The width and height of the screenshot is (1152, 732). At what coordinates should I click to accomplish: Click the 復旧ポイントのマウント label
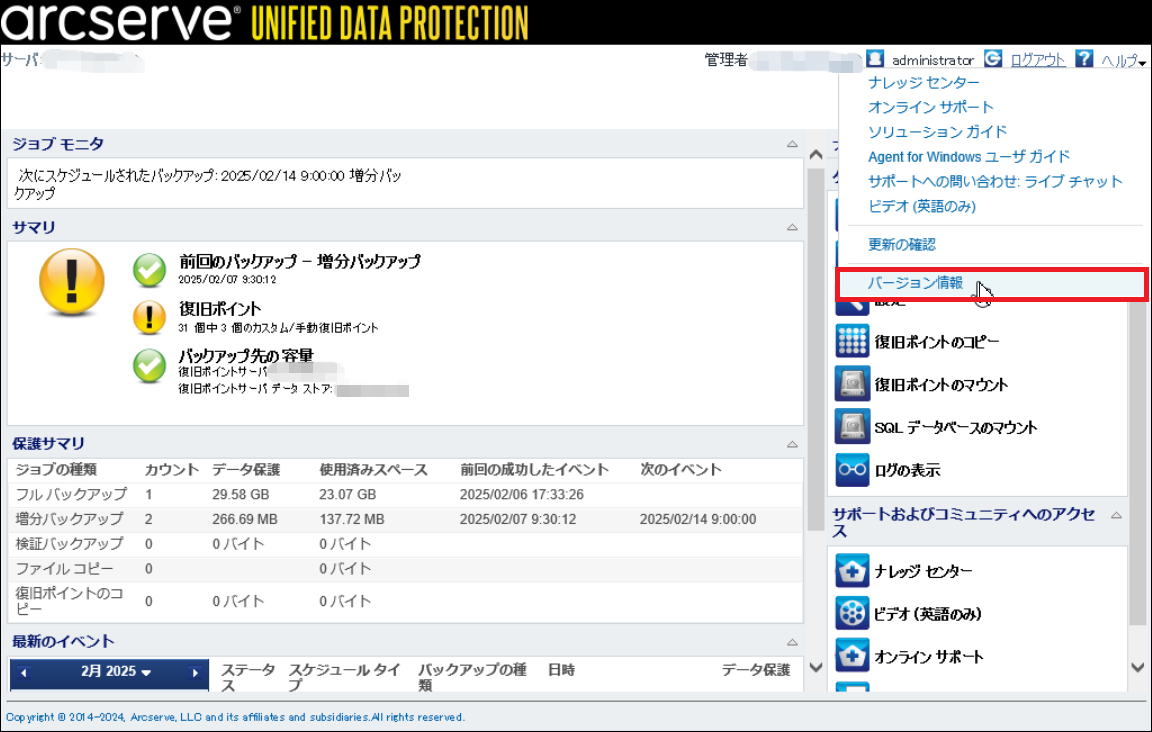pyautogui.click(x=941, y=384)
